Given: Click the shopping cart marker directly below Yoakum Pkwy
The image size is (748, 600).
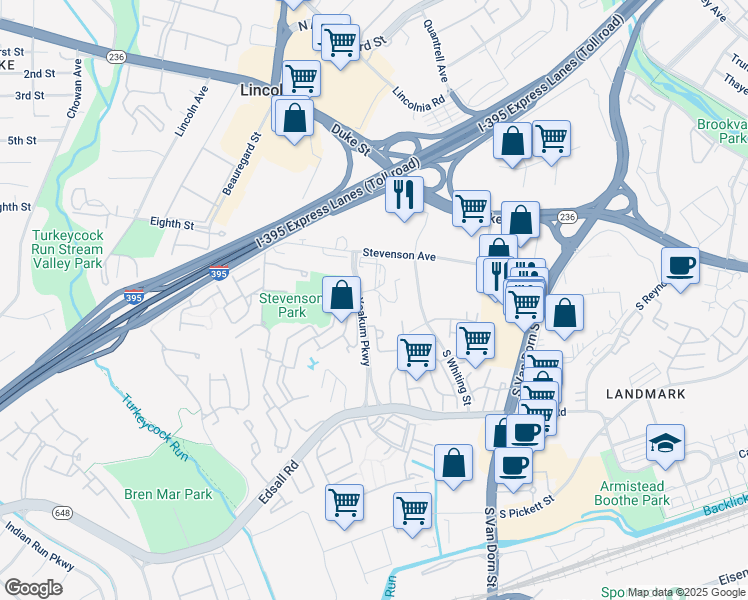Looking at the screenshot, I should 412,510.
